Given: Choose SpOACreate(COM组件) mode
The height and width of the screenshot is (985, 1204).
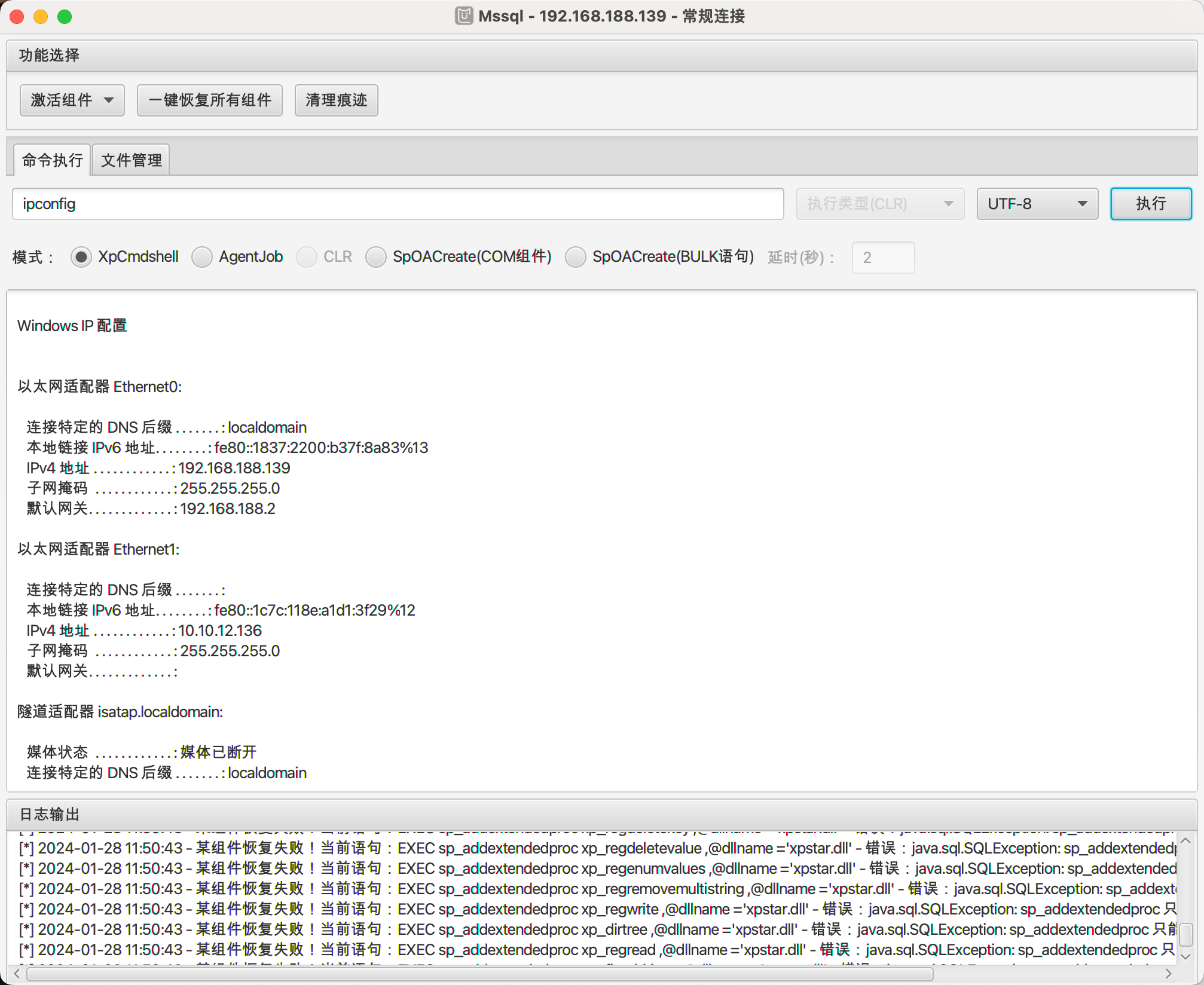Looking at the screenshot, I should tap(376, 257).
